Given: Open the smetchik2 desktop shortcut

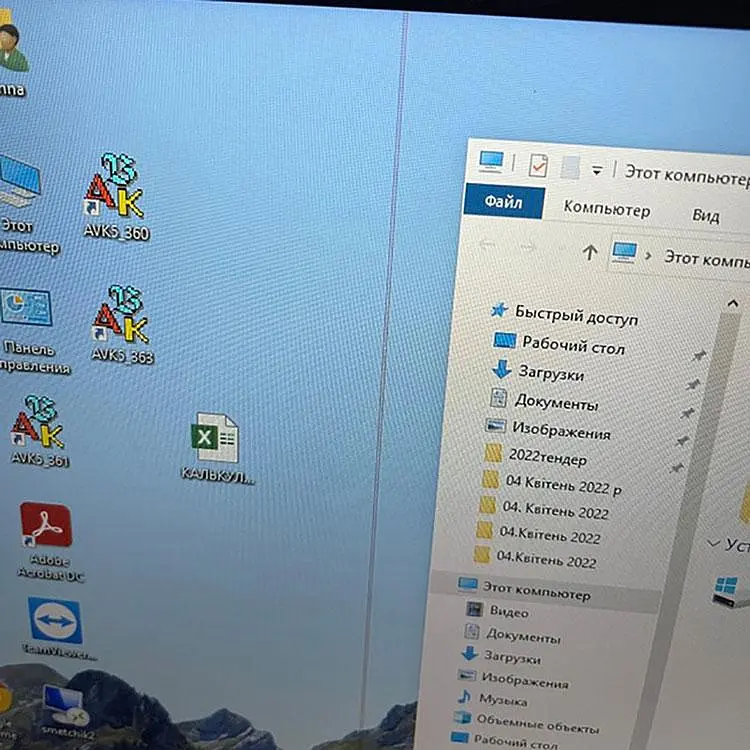Looking at the screenshot, I should pyautogui.click(x=66, y=713).
